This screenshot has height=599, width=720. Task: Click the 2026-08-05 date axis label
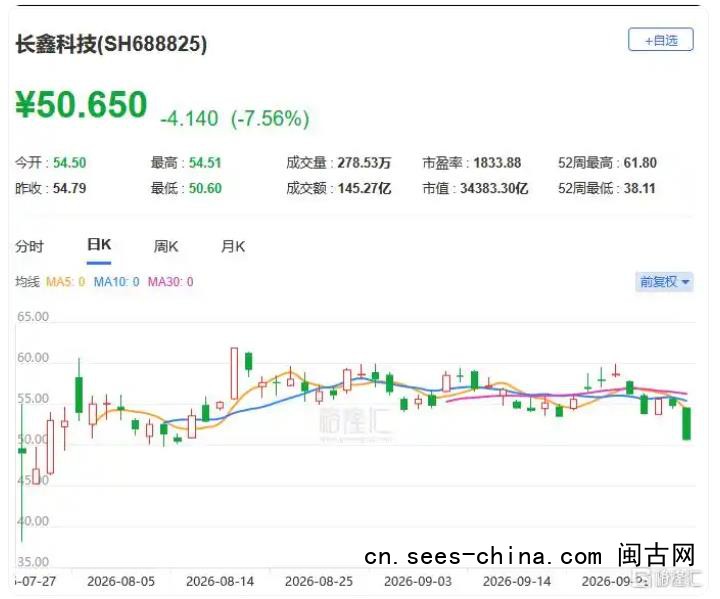(x=121, y=582)
